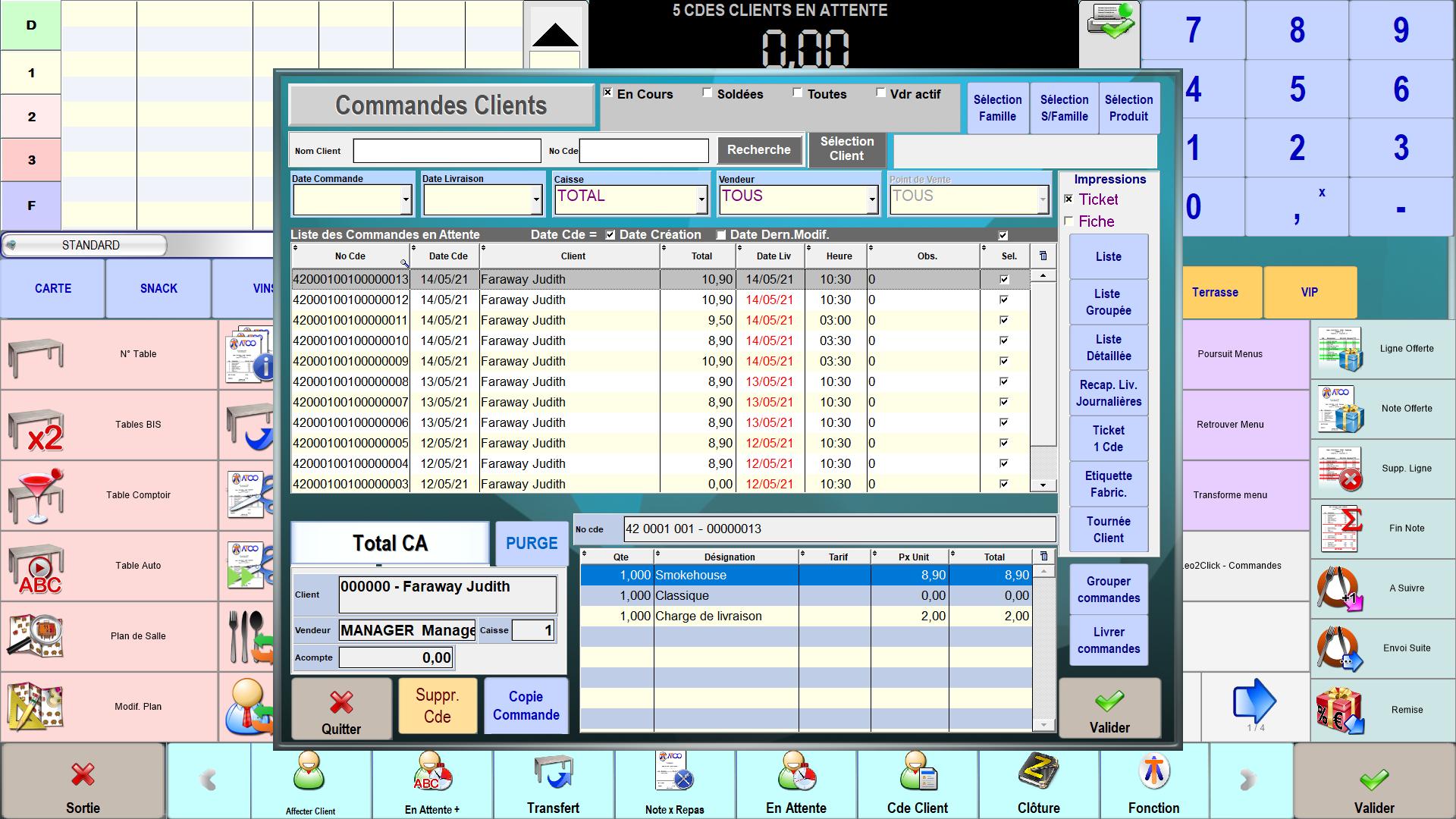
Task: Click the printer icon near the keypad
Action: [1110, 21]
